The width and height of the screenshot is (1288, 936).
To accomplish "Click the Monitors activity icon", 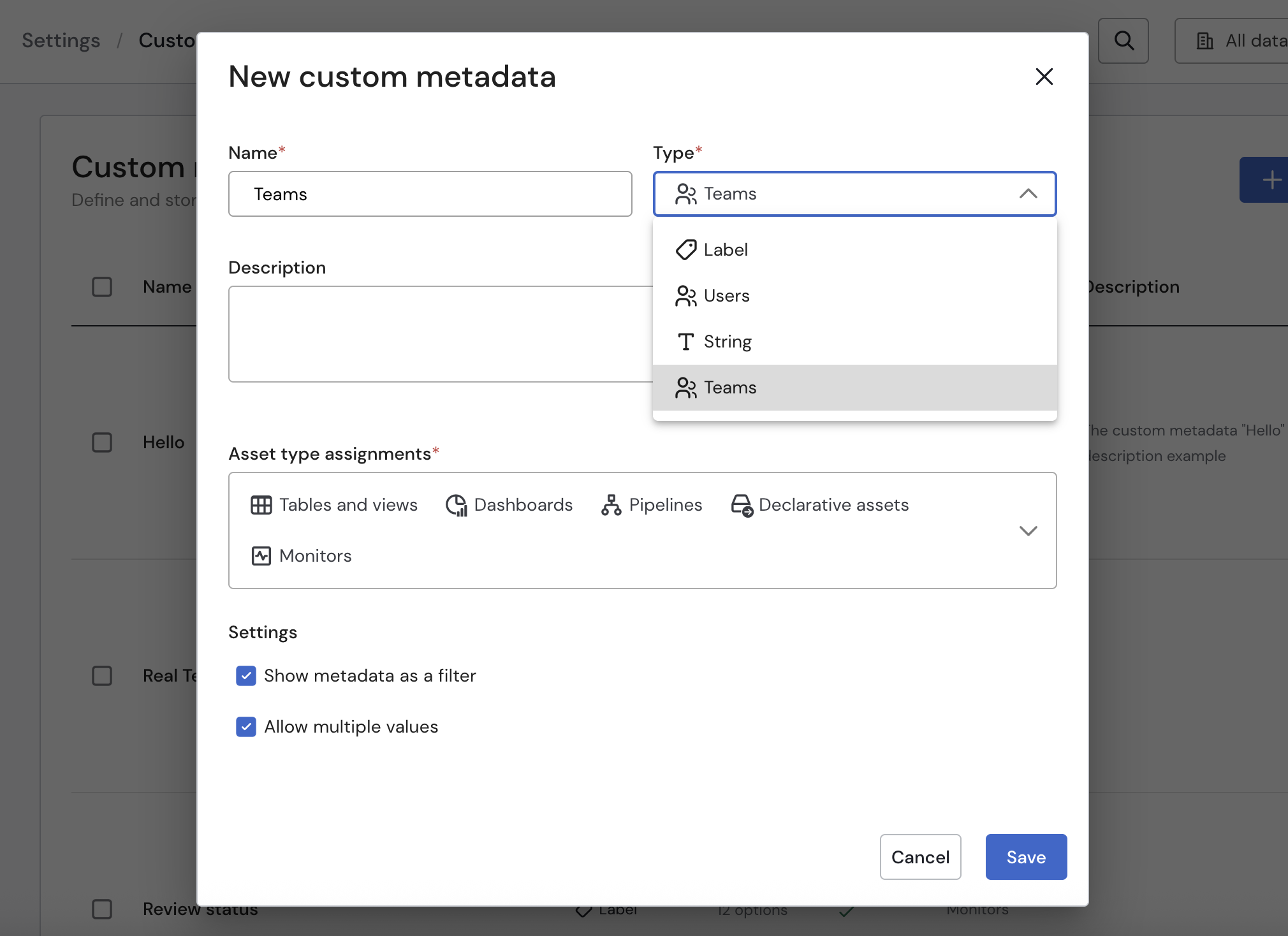I will (261, 556).
